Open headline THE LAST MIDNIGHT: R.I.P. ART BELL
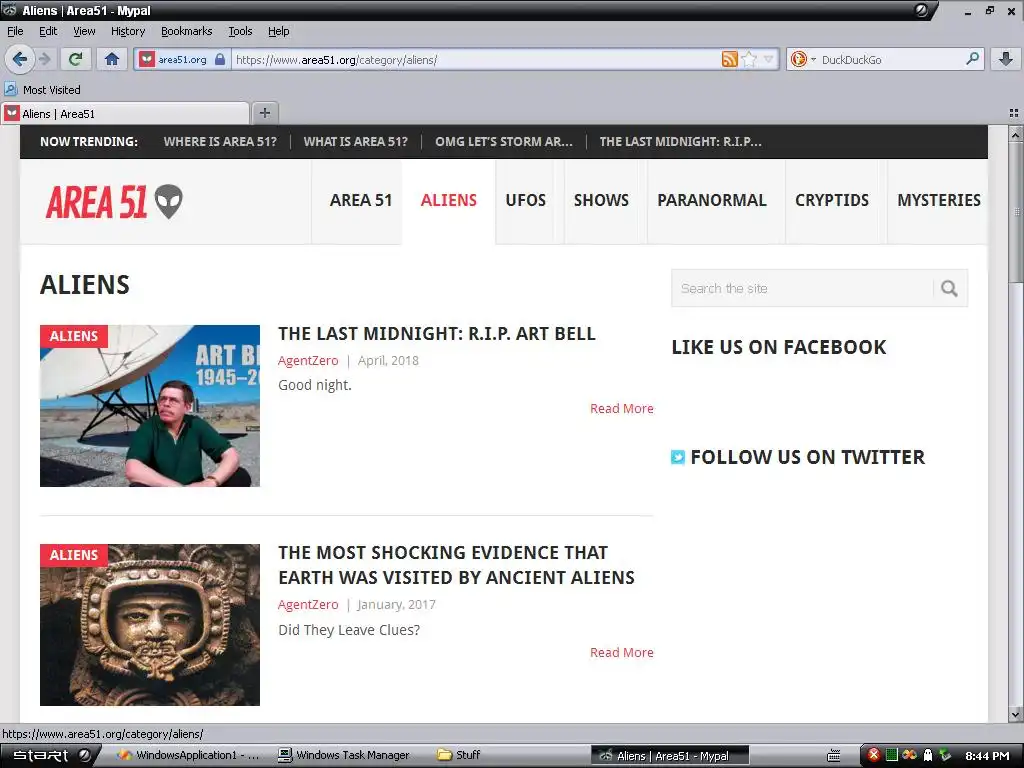This screenshot has width=1024, height=768. [437, 334]
